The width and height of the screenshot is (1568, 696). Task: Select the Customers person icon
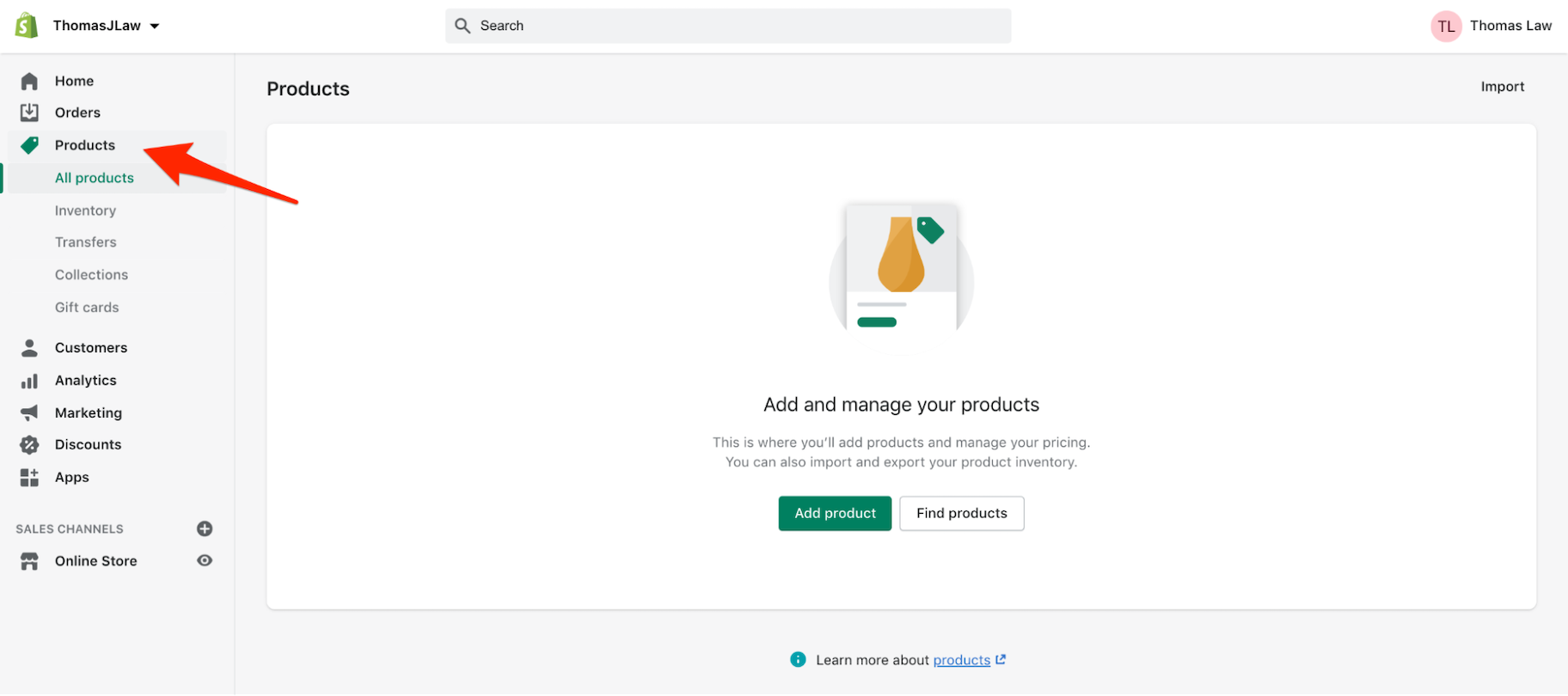[29, 347]
